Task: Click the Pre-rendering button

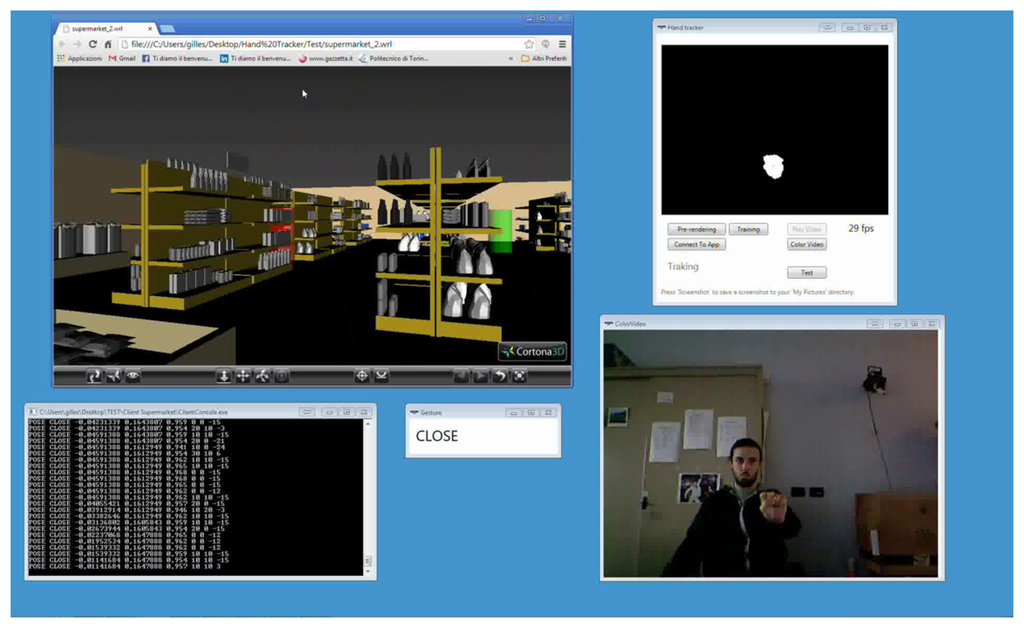Action: coord(695,229)
